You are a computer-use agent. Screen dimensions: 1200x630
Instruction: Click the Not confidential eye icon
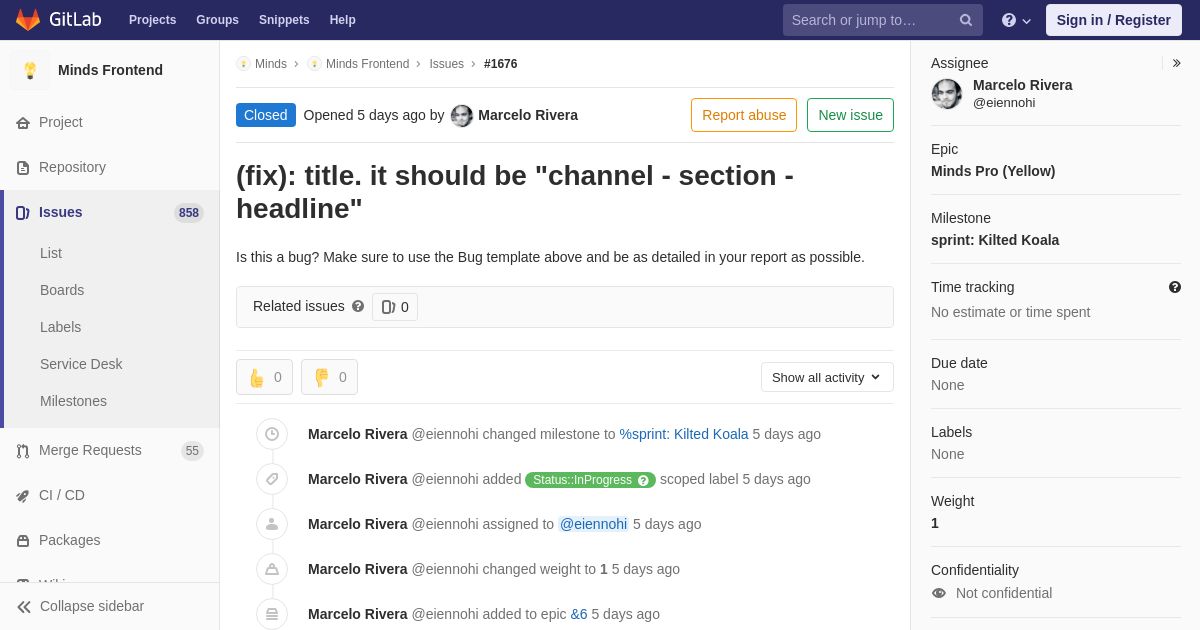coord(939,593)
